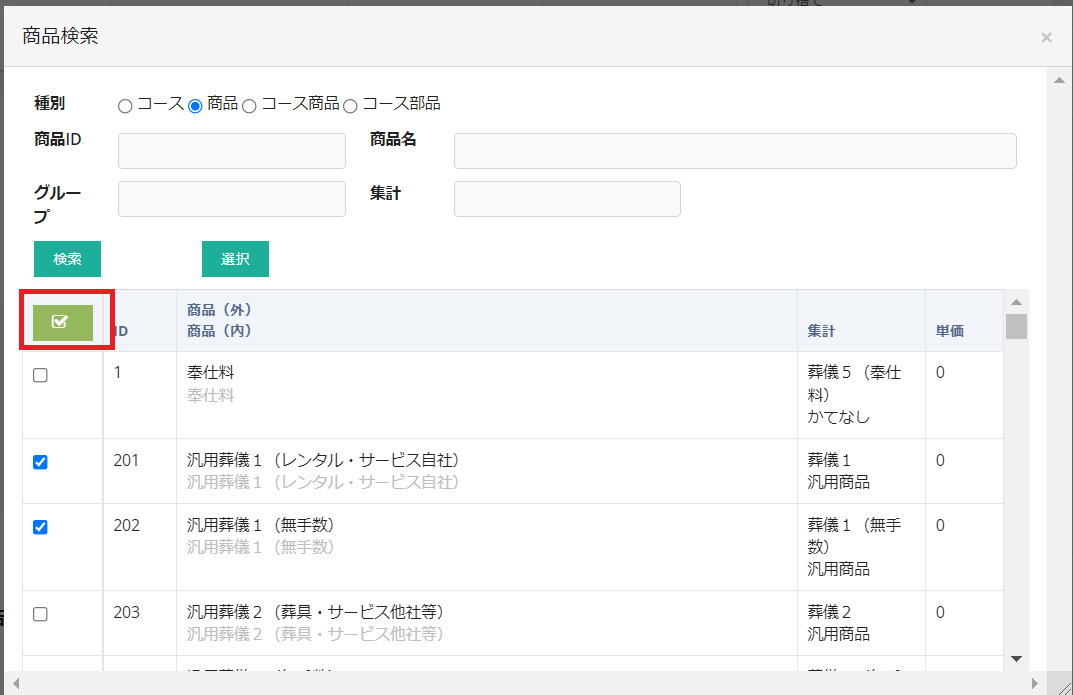Click the 集計 search field
The height and width of the screenshot is (695, 1073).
click(567, 199)
